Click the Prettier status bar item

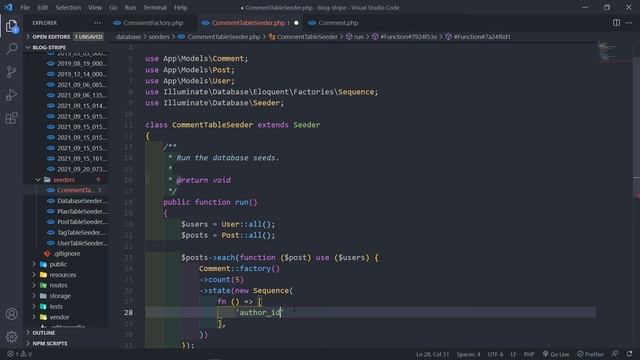pos(590,354)
